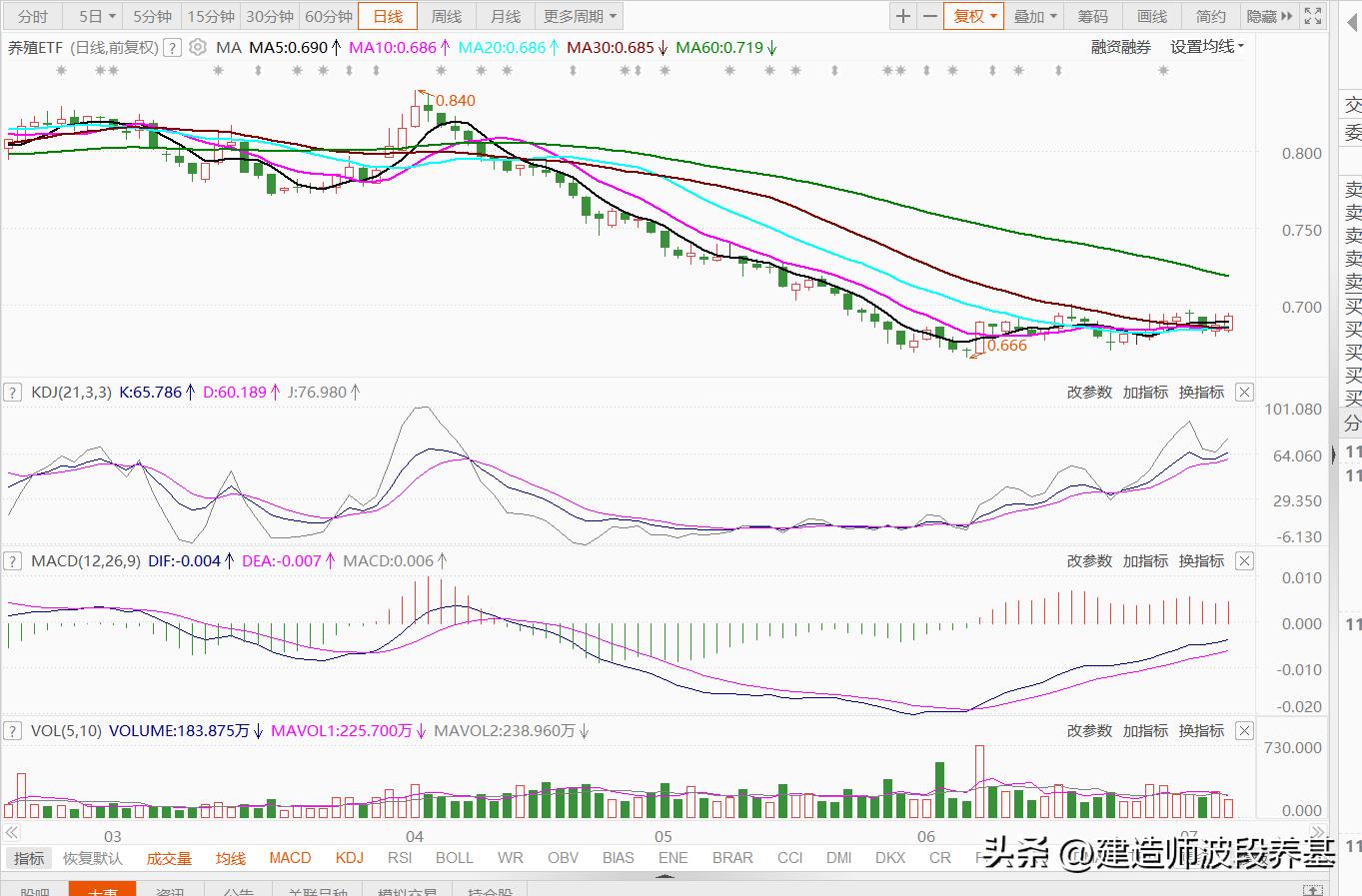Enter fullscreen chart mode
This screenshot has height=896, width=1362.
pyautogui.click(x=1314, y=16)
